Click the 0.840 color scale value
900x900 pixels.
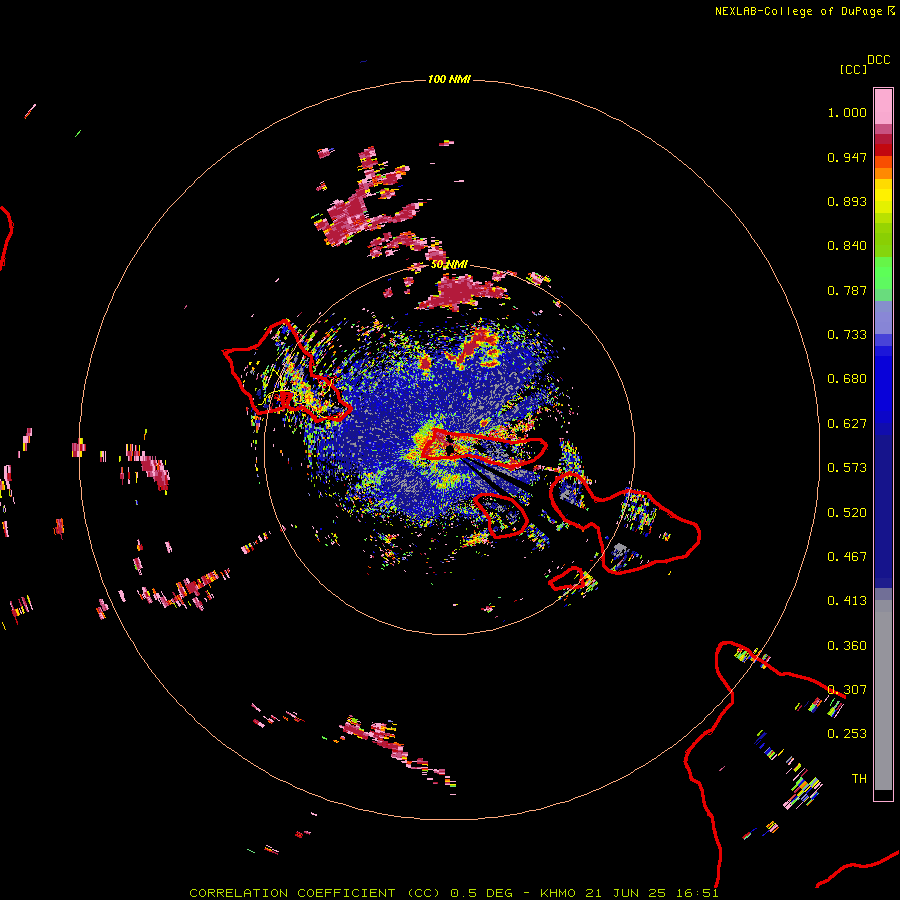tap(847, 246)
